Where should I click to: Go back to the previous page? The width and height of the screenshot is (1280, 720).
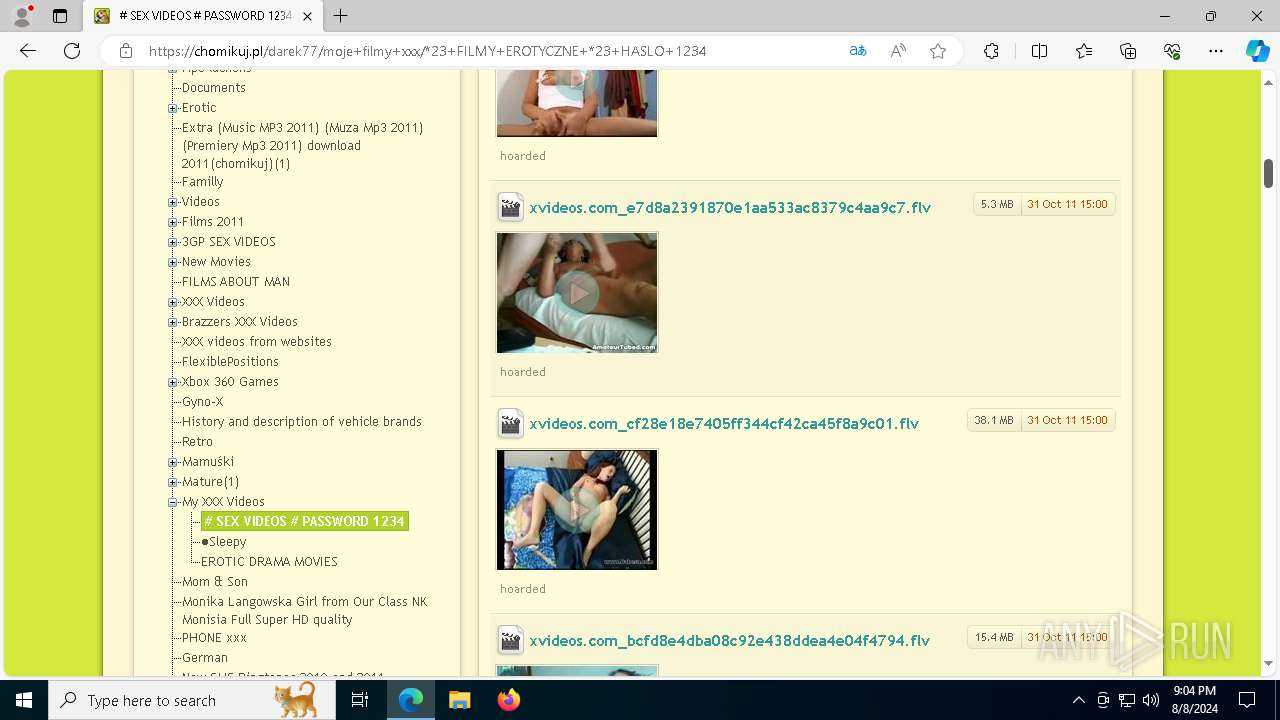[28, 51]
